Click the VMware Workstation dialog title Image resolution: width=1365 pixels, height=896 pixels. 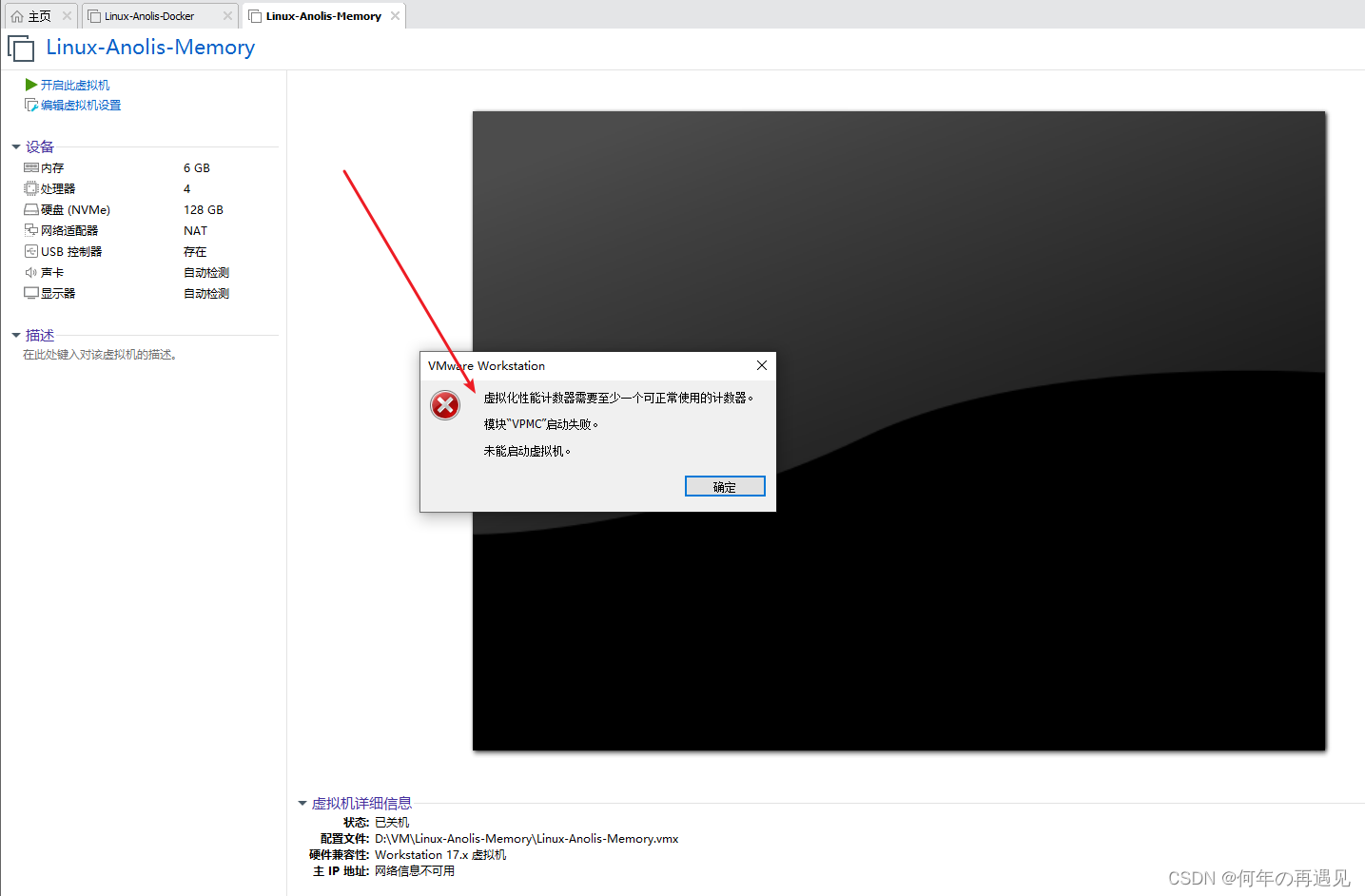(x=486, y=365)
